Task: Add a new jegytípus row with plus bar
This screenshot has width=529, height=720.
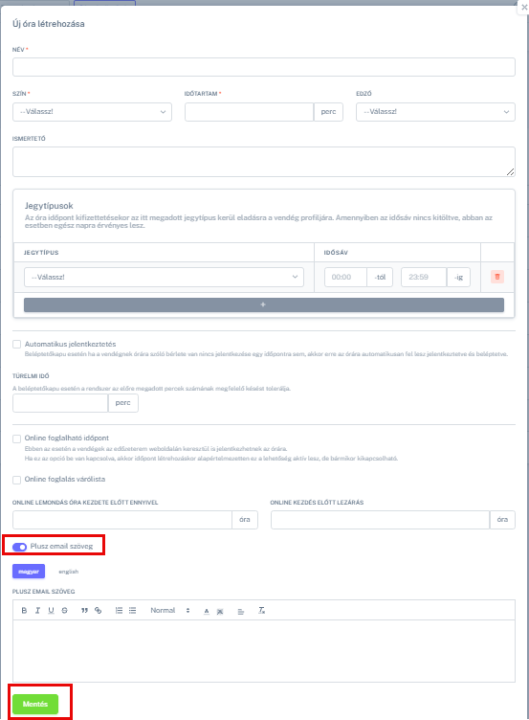Action: (264, 305)
